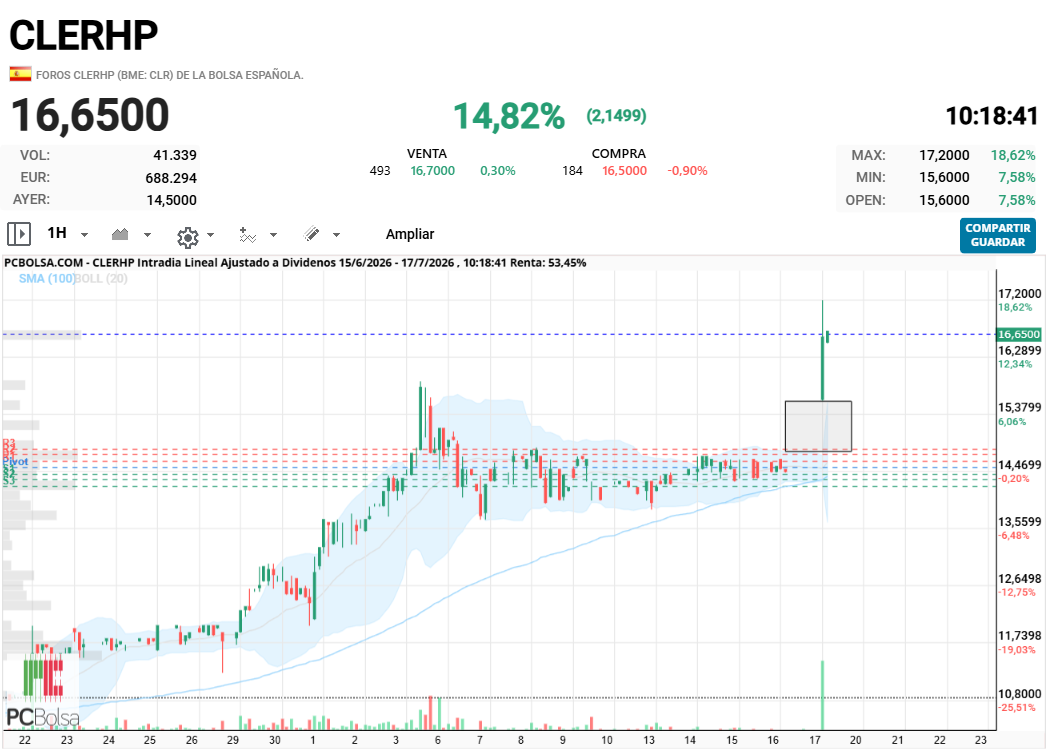Screen dimensions: 1048x749
Task: Expand the settings gear dropdown arrow
Action: click(211, 235)
